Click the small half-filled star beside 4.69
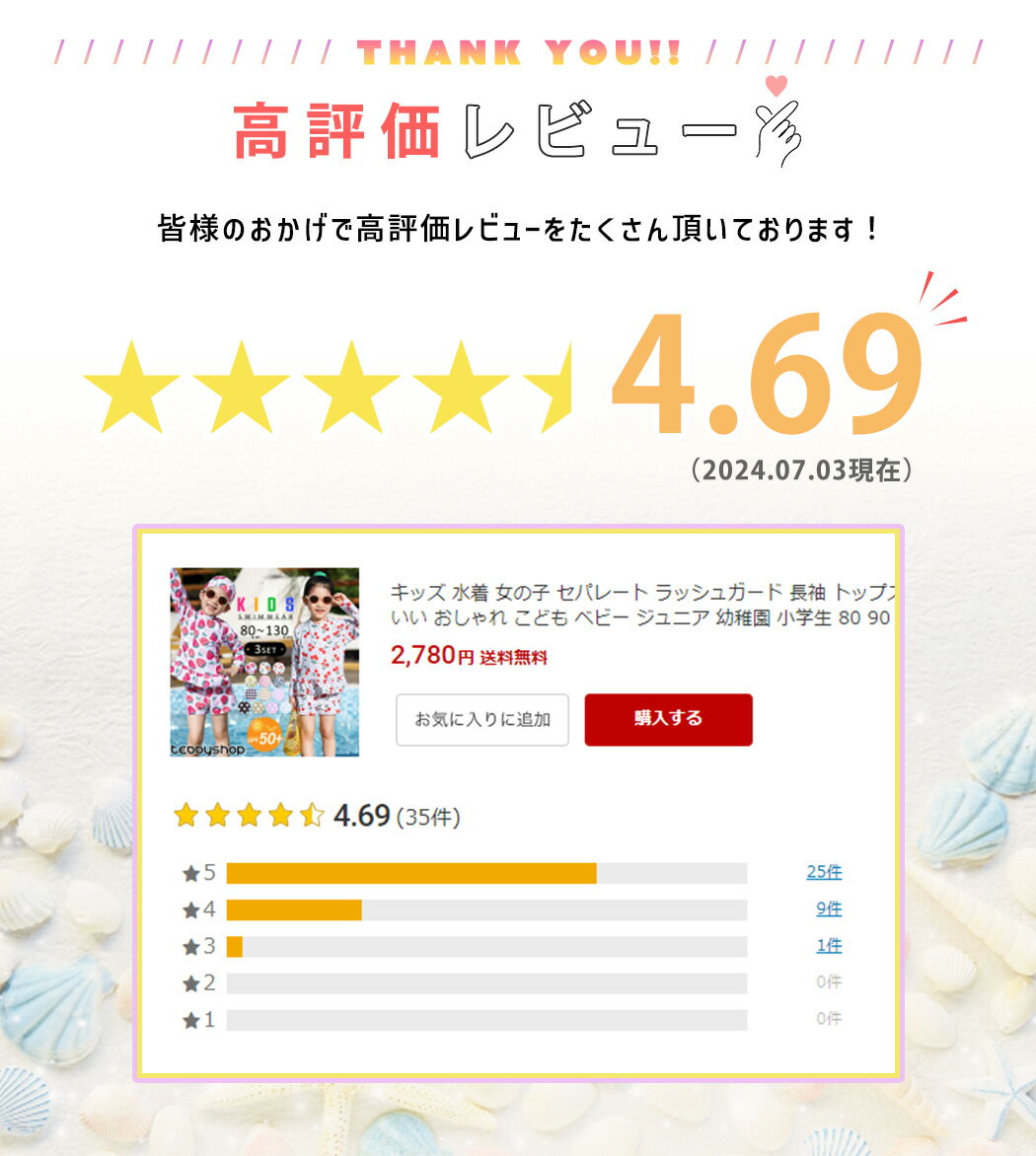The height and width of the screenshot is (1156, 1036). coord(312,816)
